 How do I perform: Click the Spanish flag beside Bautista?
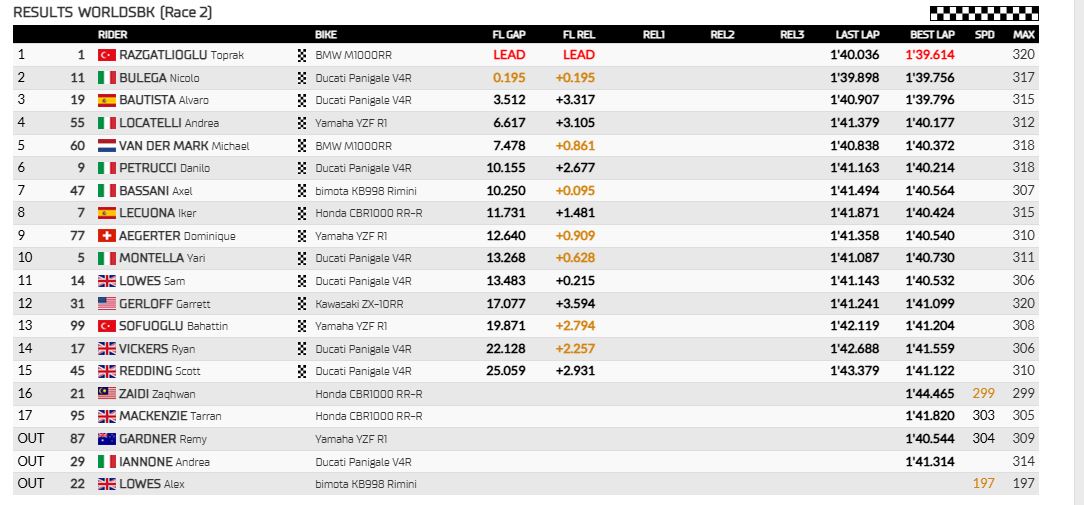click(x=106, y=100)
